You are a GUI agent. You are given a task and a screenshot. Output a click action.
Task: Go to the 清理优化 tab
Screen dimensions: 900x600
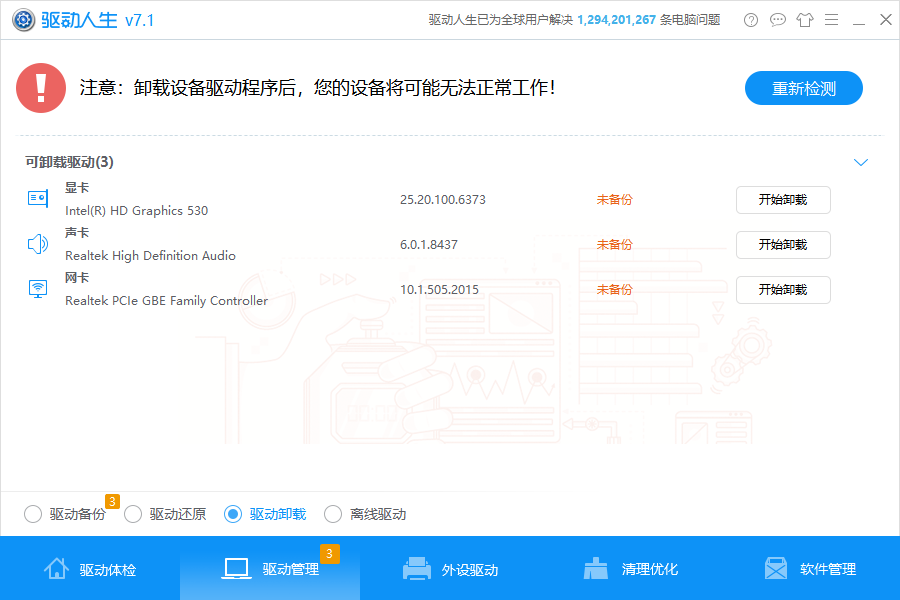point(630,569)
